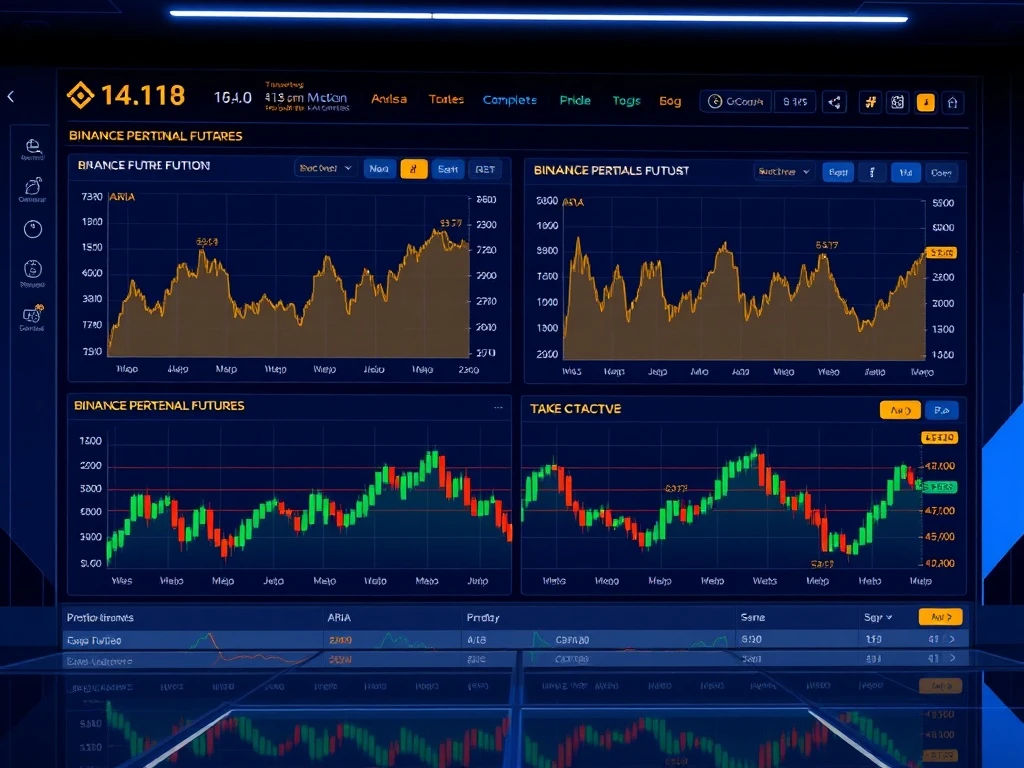Open the second sidebar leaf-shaped icon

33,186
